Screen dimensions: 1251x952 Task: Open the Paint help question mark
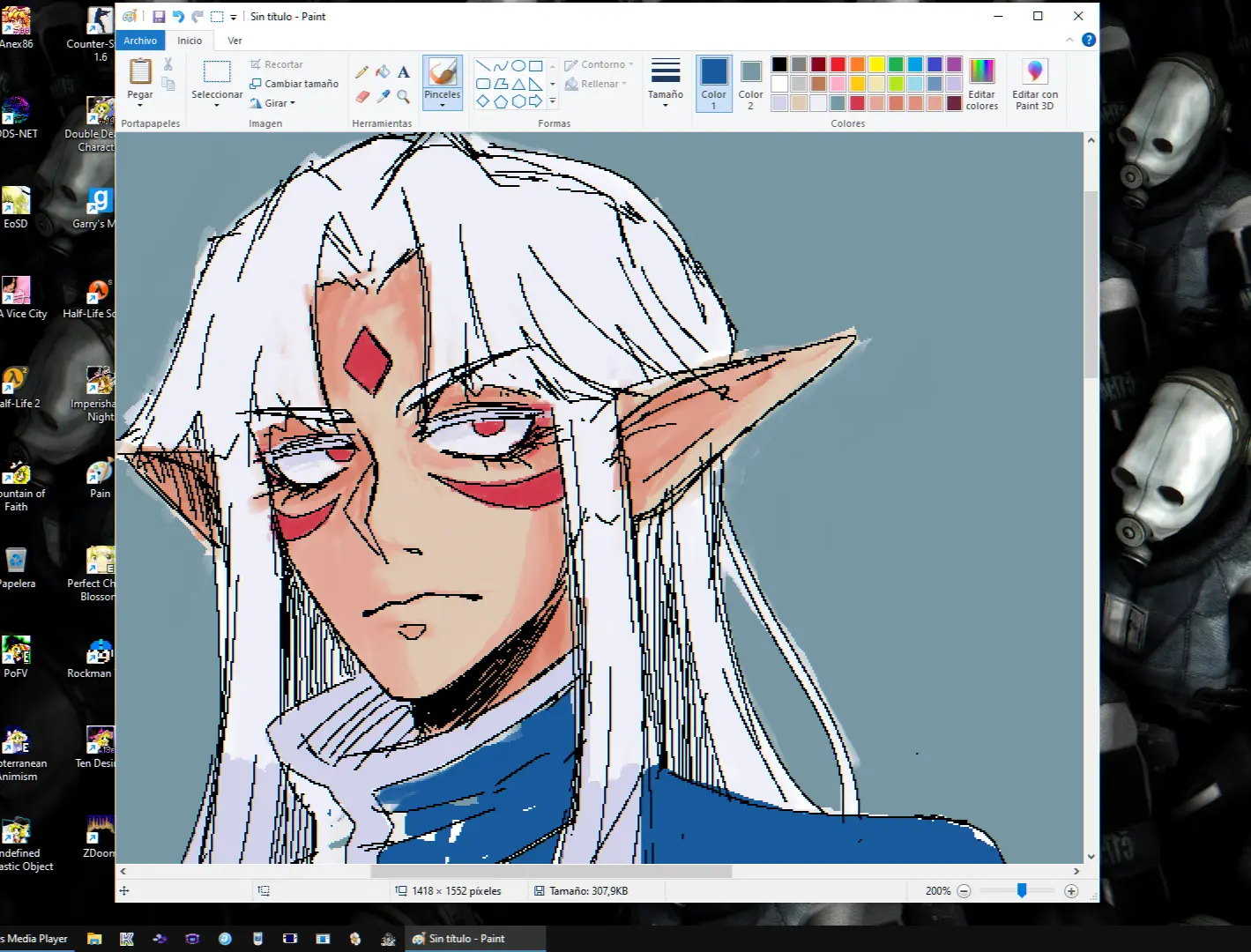(1089, 40)
